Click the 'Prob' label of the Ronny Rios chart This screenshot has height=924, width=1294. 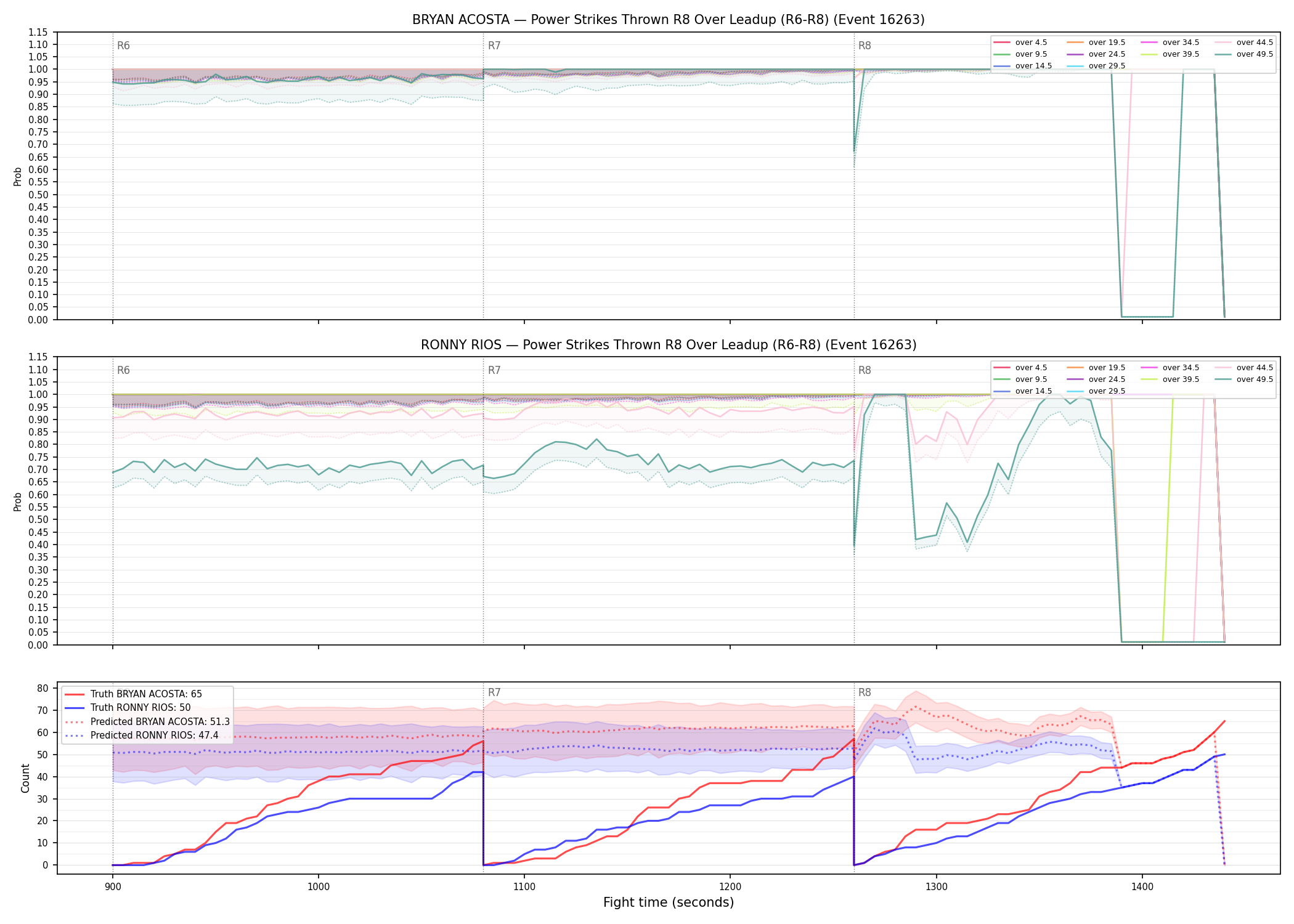coord(18,501)
